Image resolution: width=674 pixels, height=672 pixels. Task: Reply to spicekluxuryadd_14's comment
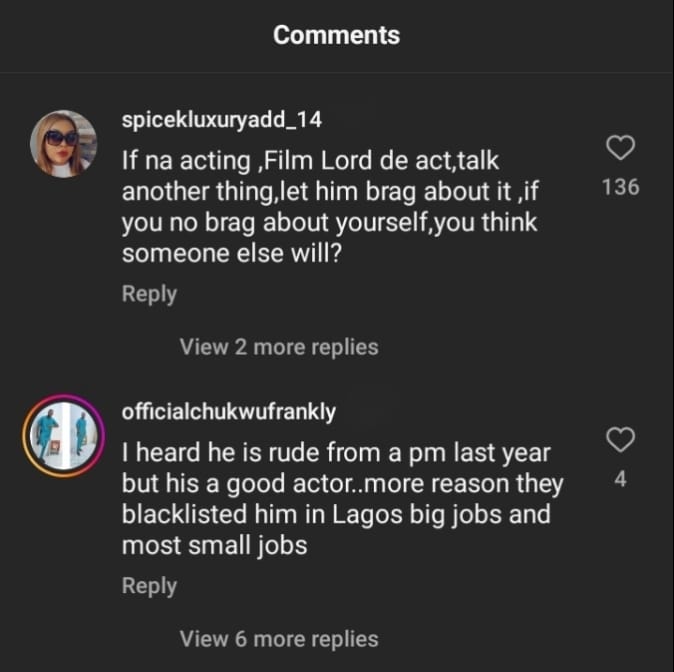coord(149,294)
